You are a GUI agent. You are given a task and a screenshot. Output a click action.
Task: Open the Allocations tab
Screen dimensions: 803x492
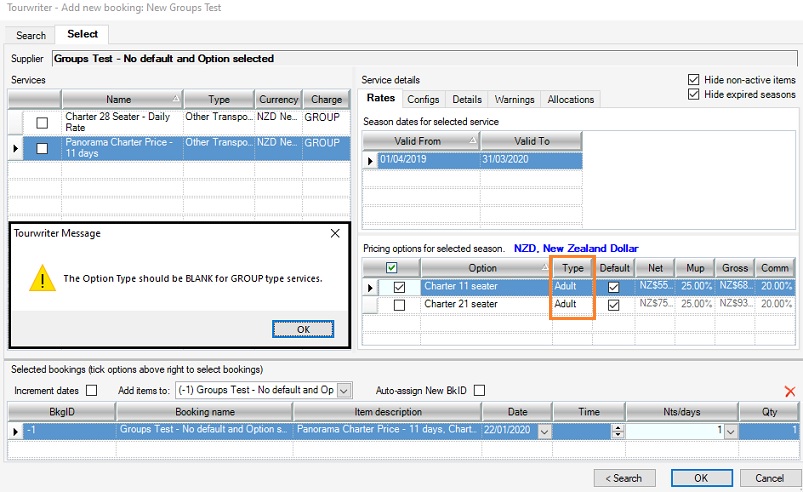pyautogui.click(x=570, y=99)
